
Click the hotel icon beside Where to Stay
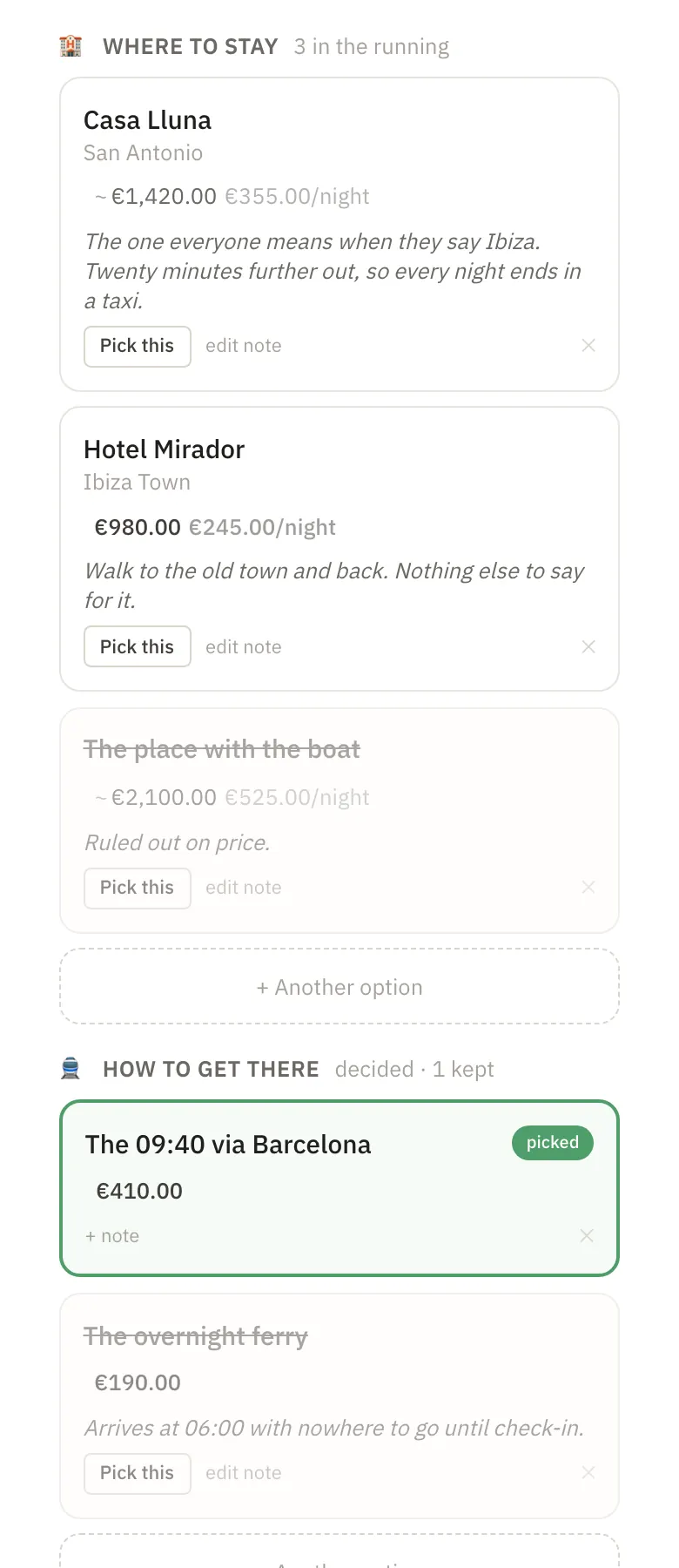(x=71, y=46)
